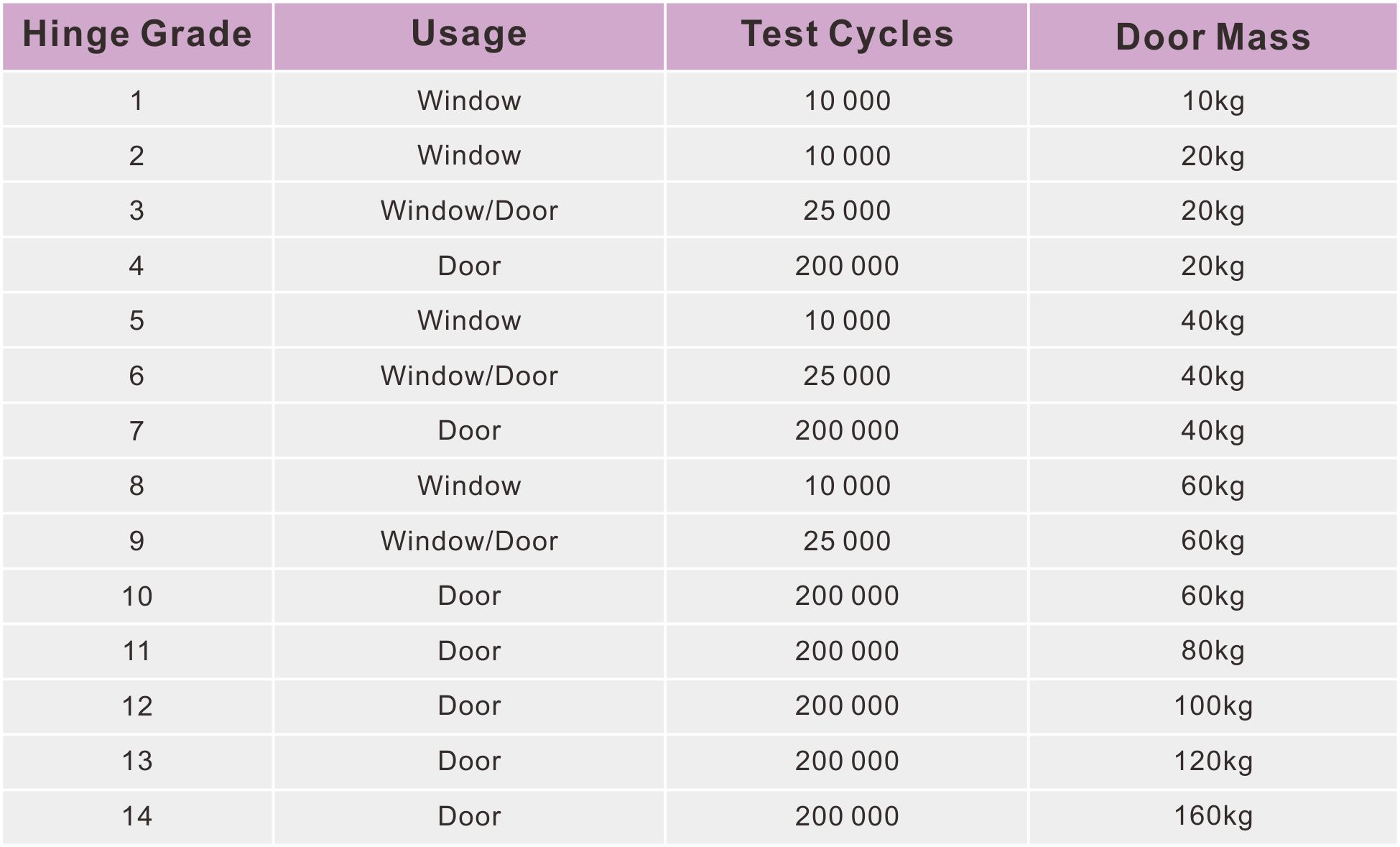Click the 160kg door mass cell
The height and width of the screenshot is (847, 1400).
pyautogui.click(x=1213, y=816)
